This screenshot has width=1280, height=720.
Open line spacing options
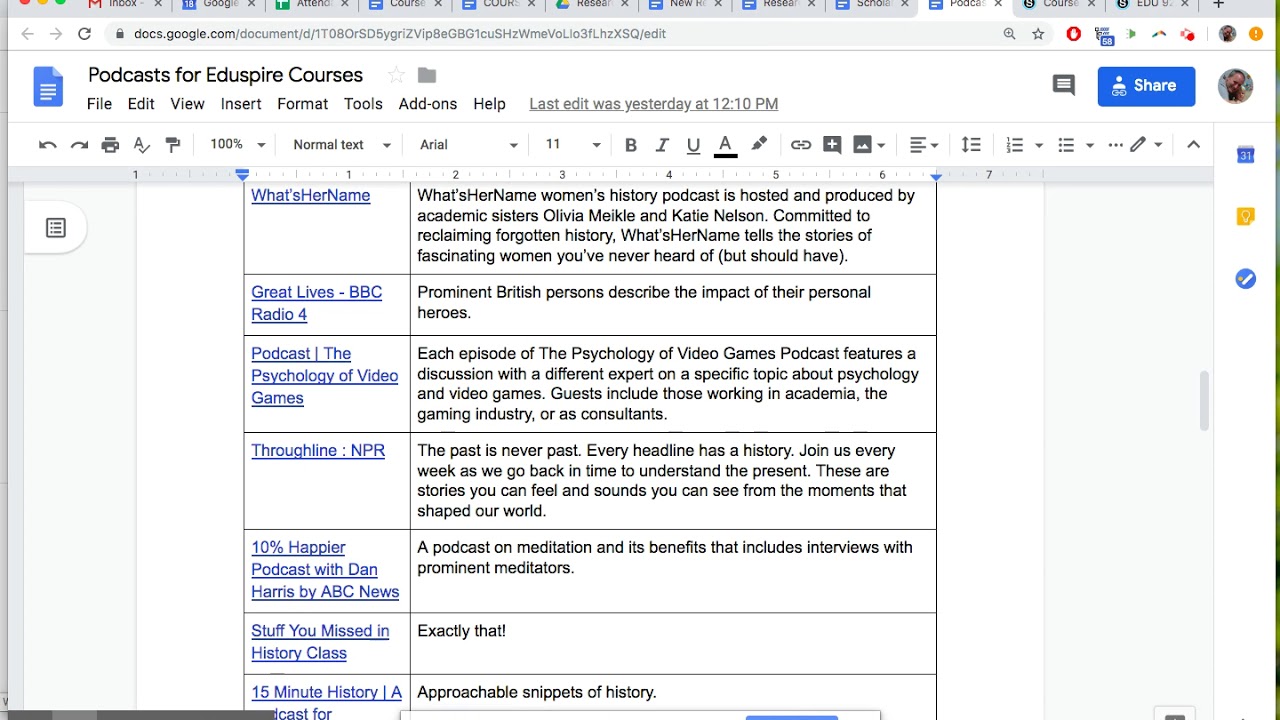pos(971,145)
